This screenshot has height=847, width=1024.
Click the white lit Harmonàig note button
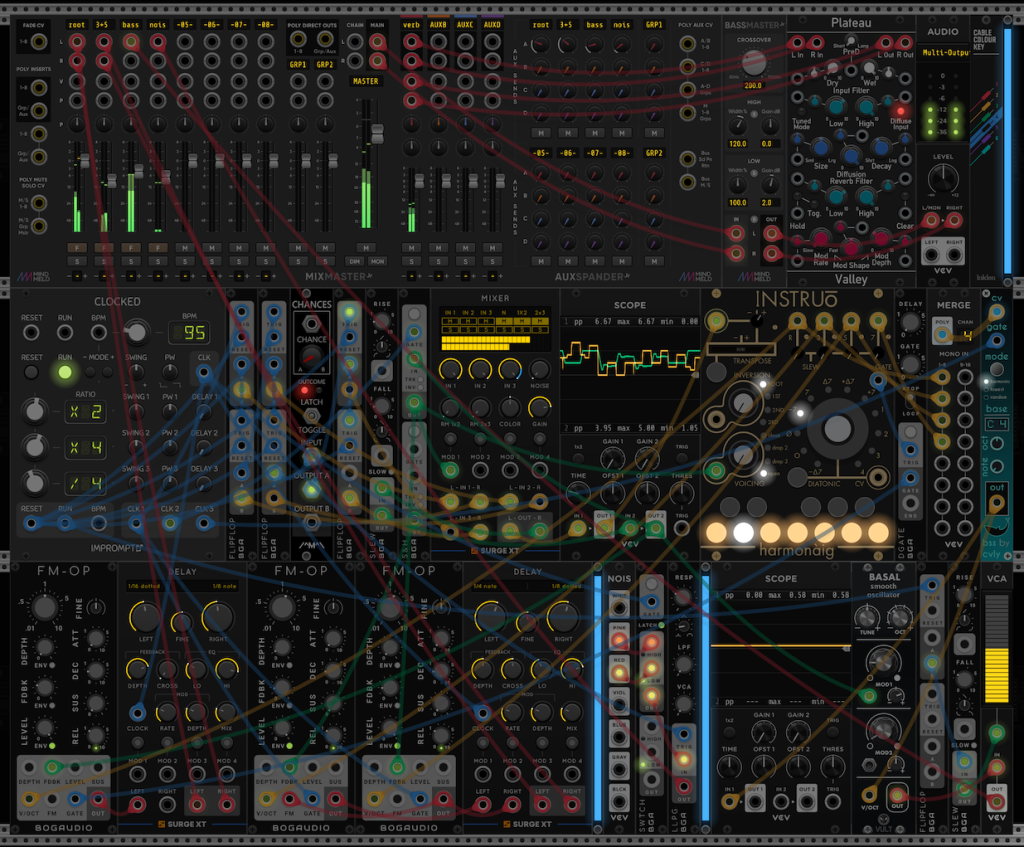[743, 532]
